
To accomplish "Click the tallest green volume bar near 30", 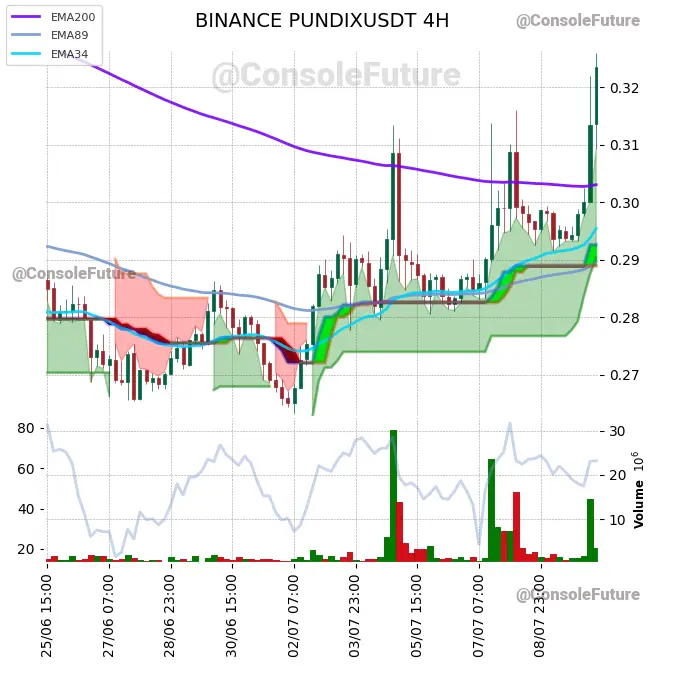I will (x=393, y=495).
